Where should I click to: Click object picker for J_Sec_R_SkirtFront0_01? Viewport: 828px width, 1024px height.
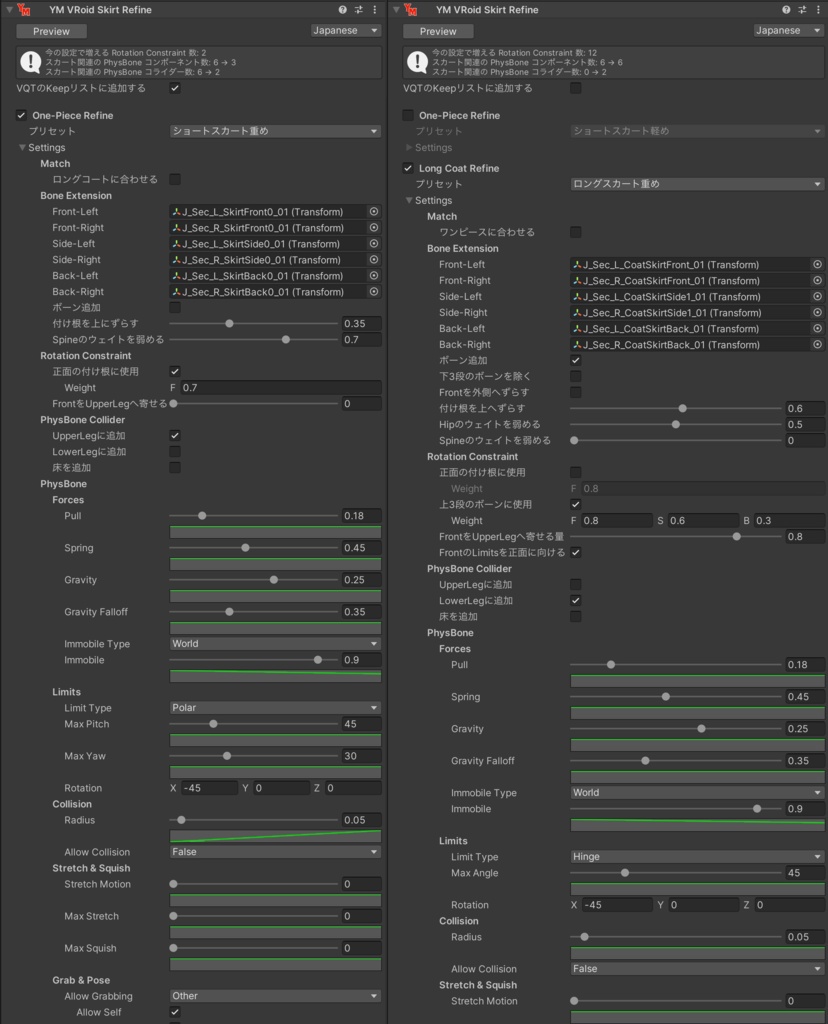coord(374,227)
